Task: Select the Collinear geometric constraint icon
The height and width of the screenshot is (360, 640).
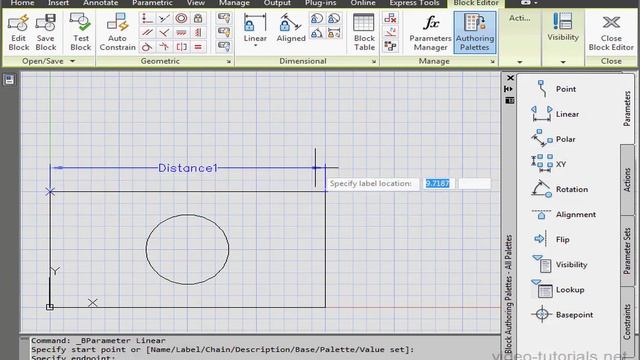Action: pos(164,18)
